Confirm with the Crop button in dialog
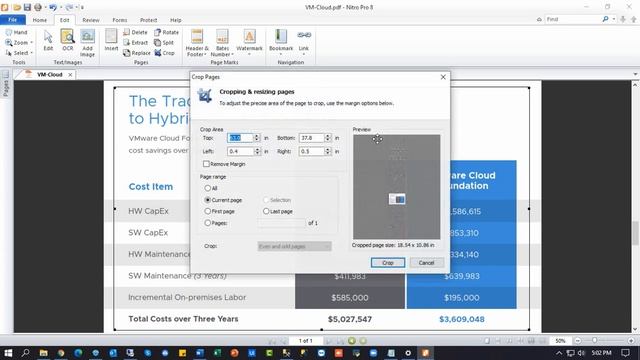This screenshot has height=360, width=640. point(388,262)
